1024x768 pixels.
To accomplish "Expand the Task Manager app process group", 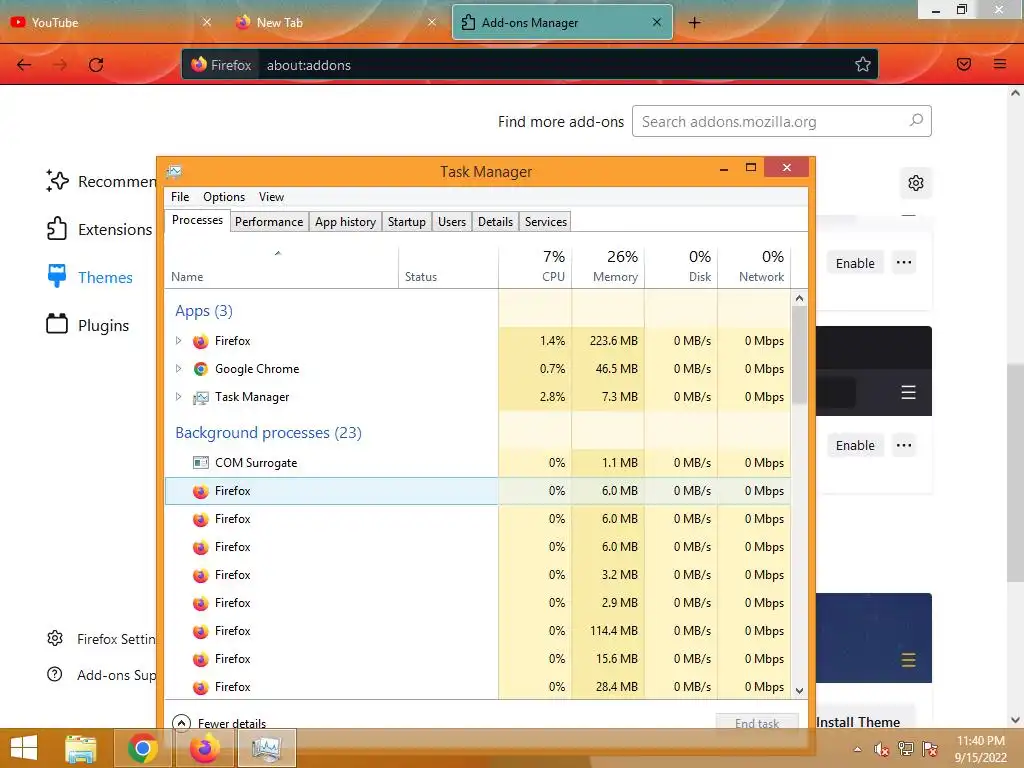I will 178,396.
